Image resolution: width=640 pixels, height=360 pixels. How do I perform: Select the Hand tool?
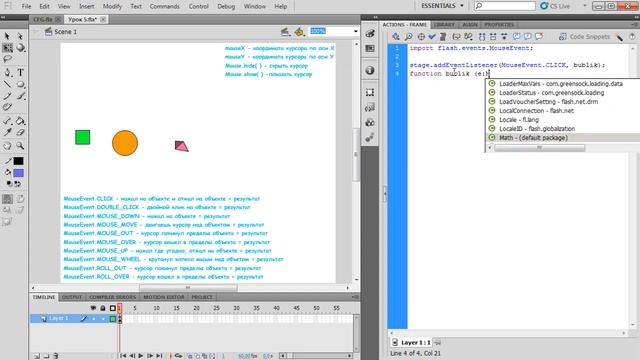click(7, 146)
